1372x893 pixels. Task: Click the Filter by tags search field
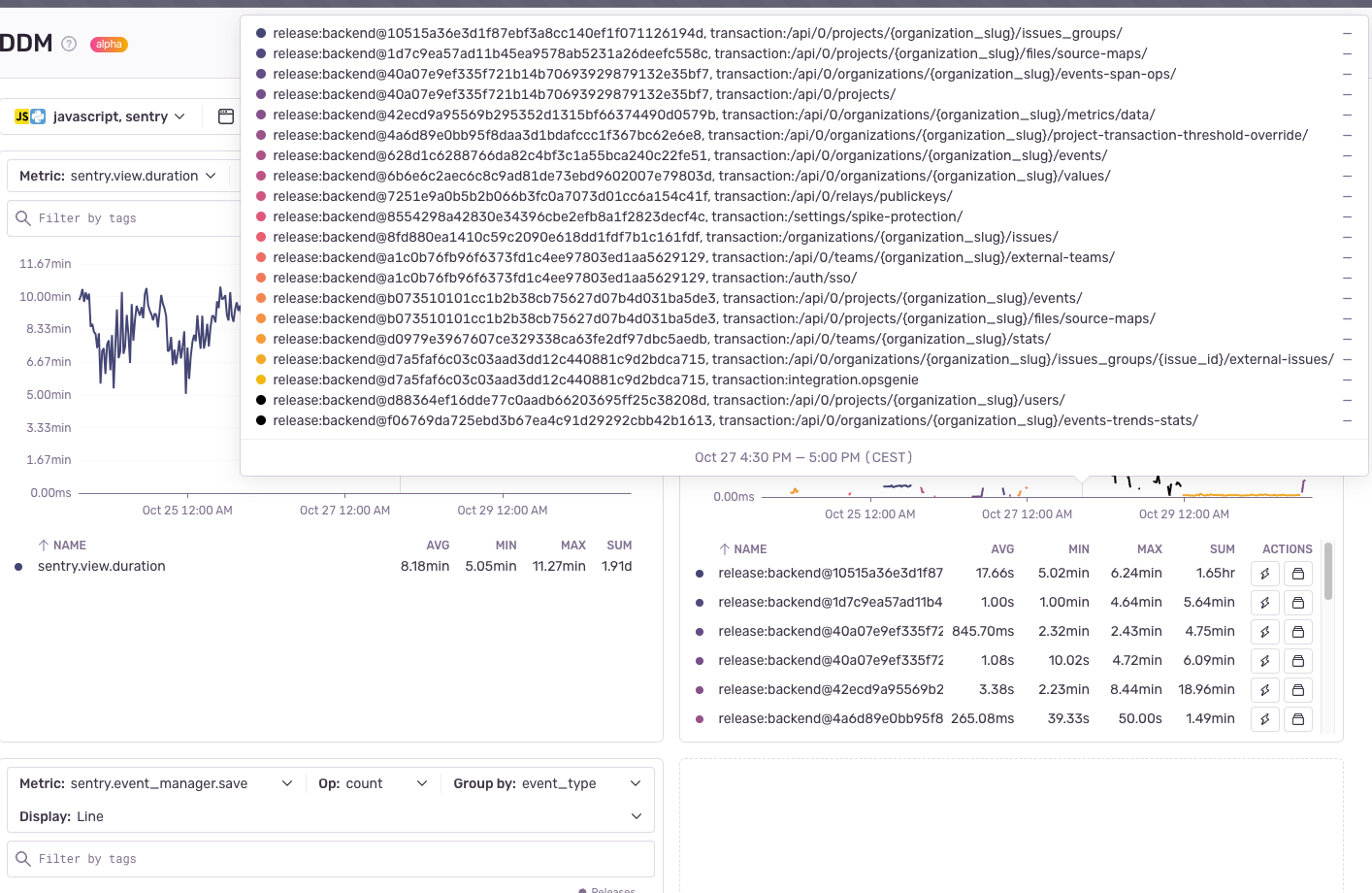click(x=330, y=858)
